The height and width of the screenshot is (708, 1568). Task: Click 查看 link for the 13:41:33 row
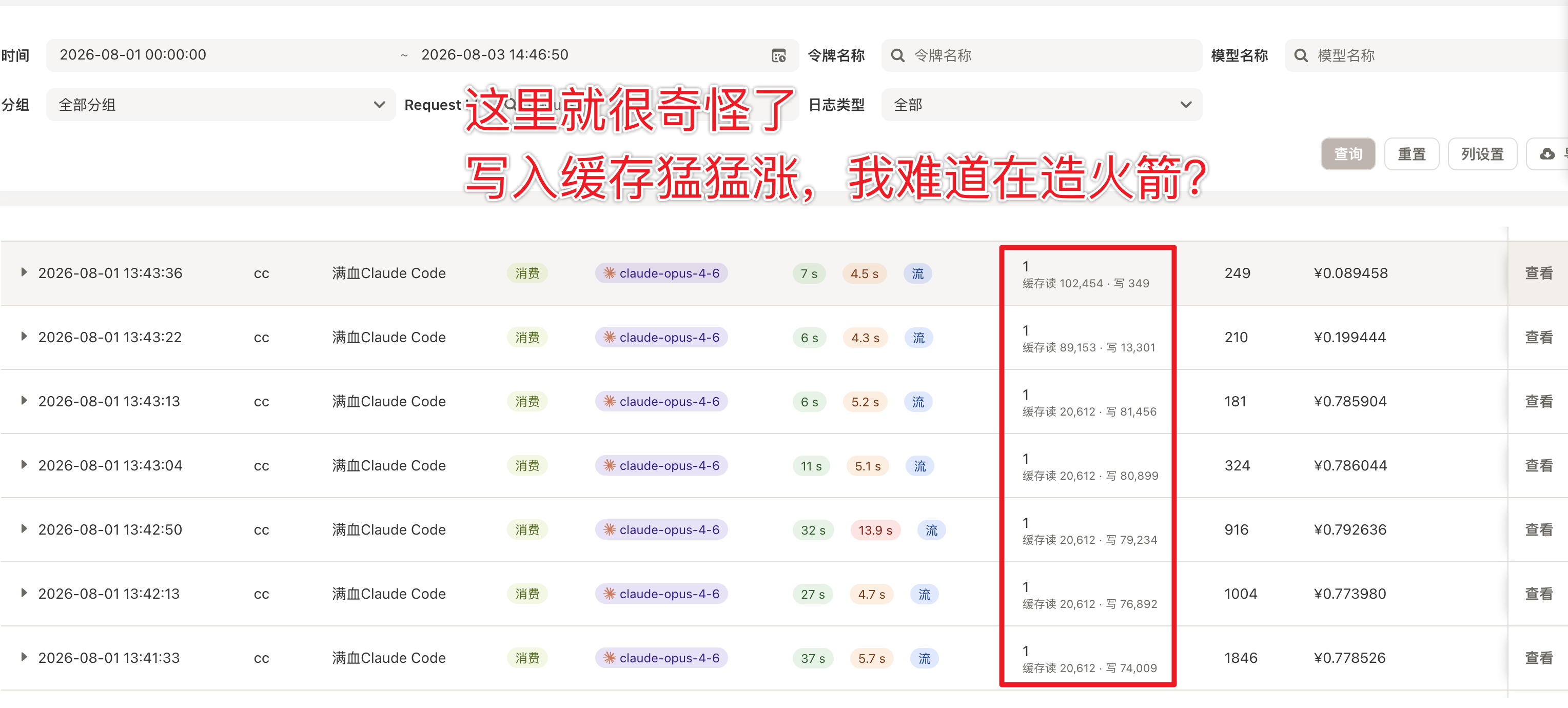(x=1538, y=658)
